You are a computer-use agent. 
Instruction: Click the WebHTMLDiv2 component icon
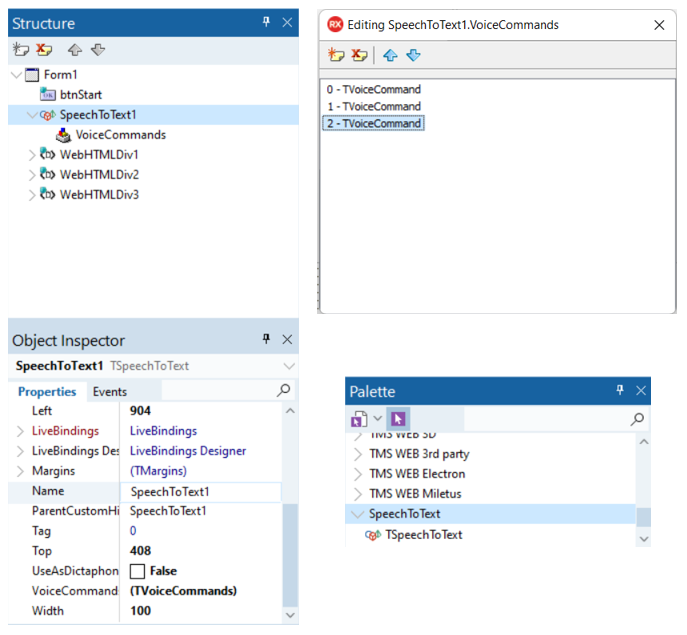[x=48, y=174]
